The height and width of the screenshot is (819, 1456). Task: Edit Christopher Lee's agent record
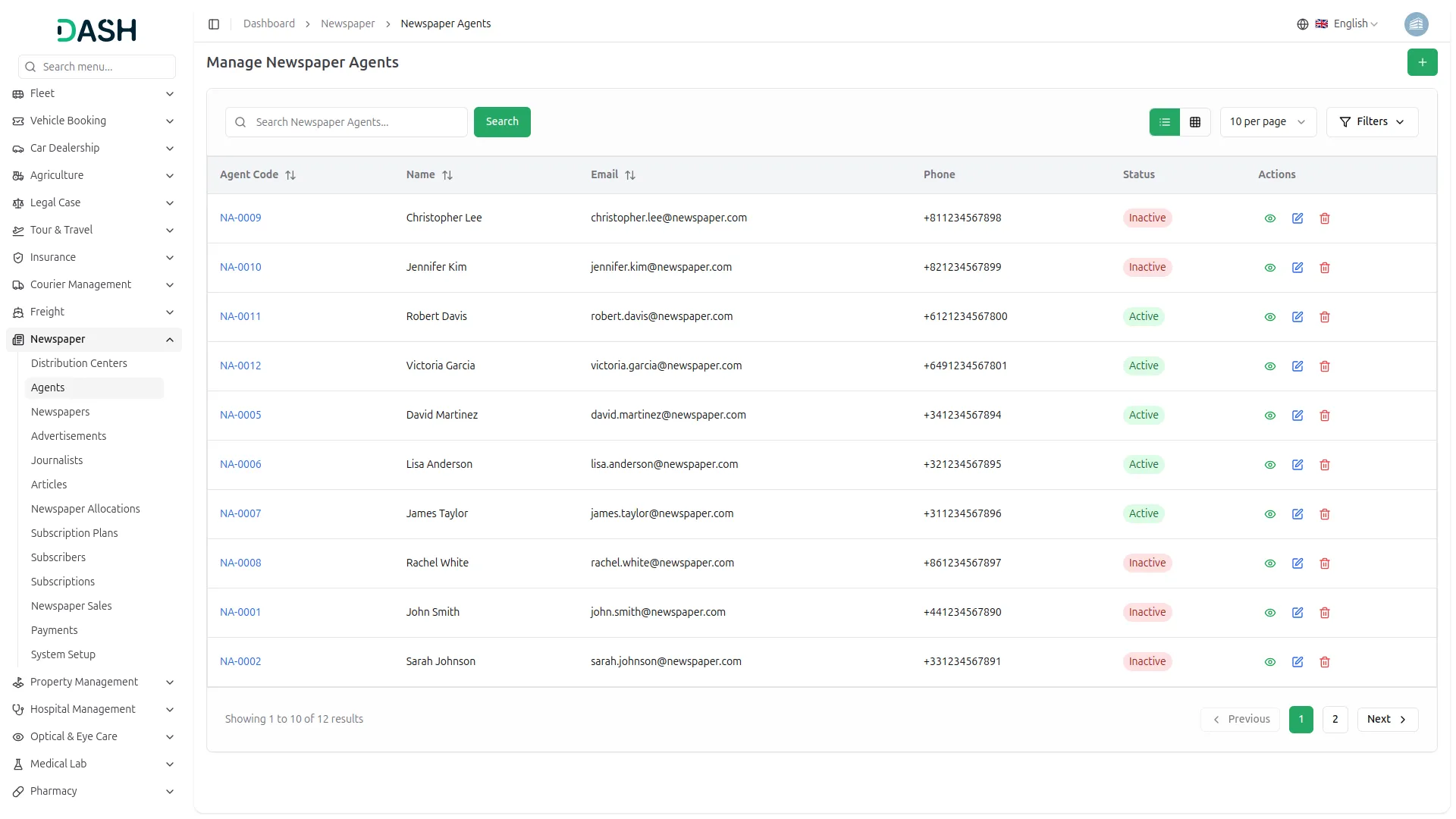(x=1298, y=218)
